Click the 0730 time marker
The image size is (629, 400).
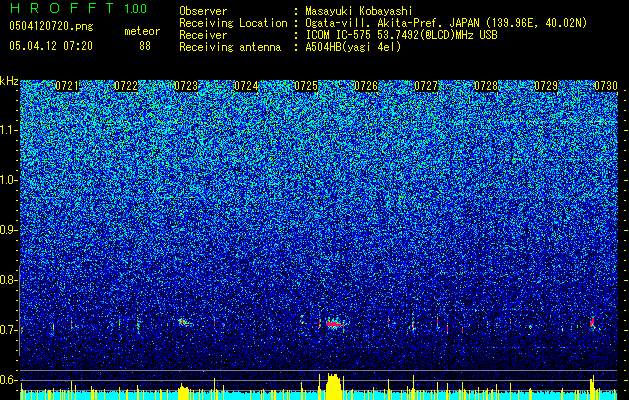coord(606,86)
